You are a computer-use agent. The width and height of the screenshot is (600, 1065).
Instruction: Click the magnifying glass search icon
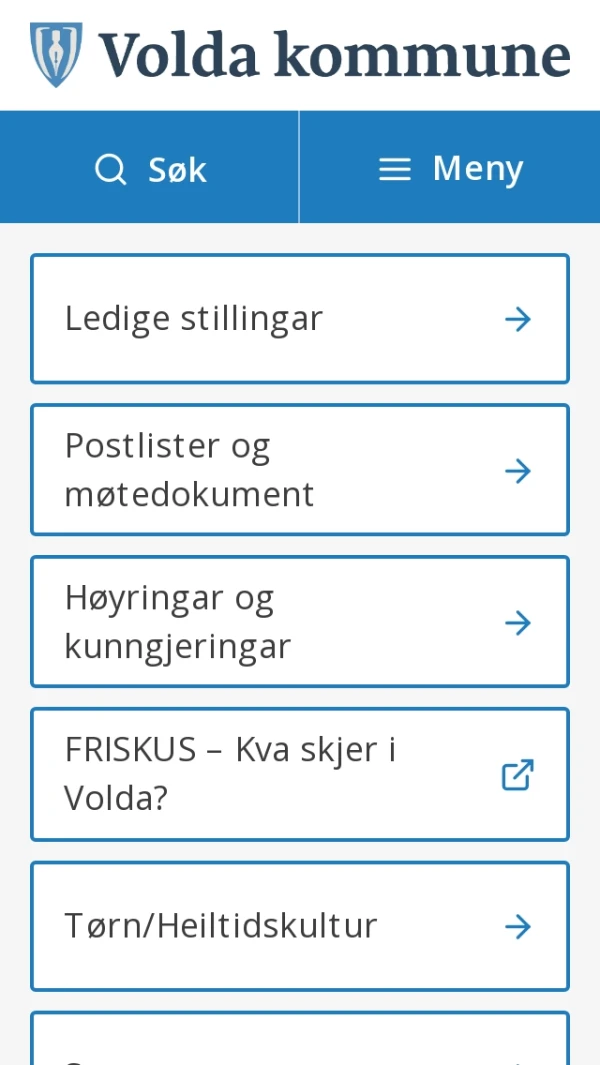point(110,168)
